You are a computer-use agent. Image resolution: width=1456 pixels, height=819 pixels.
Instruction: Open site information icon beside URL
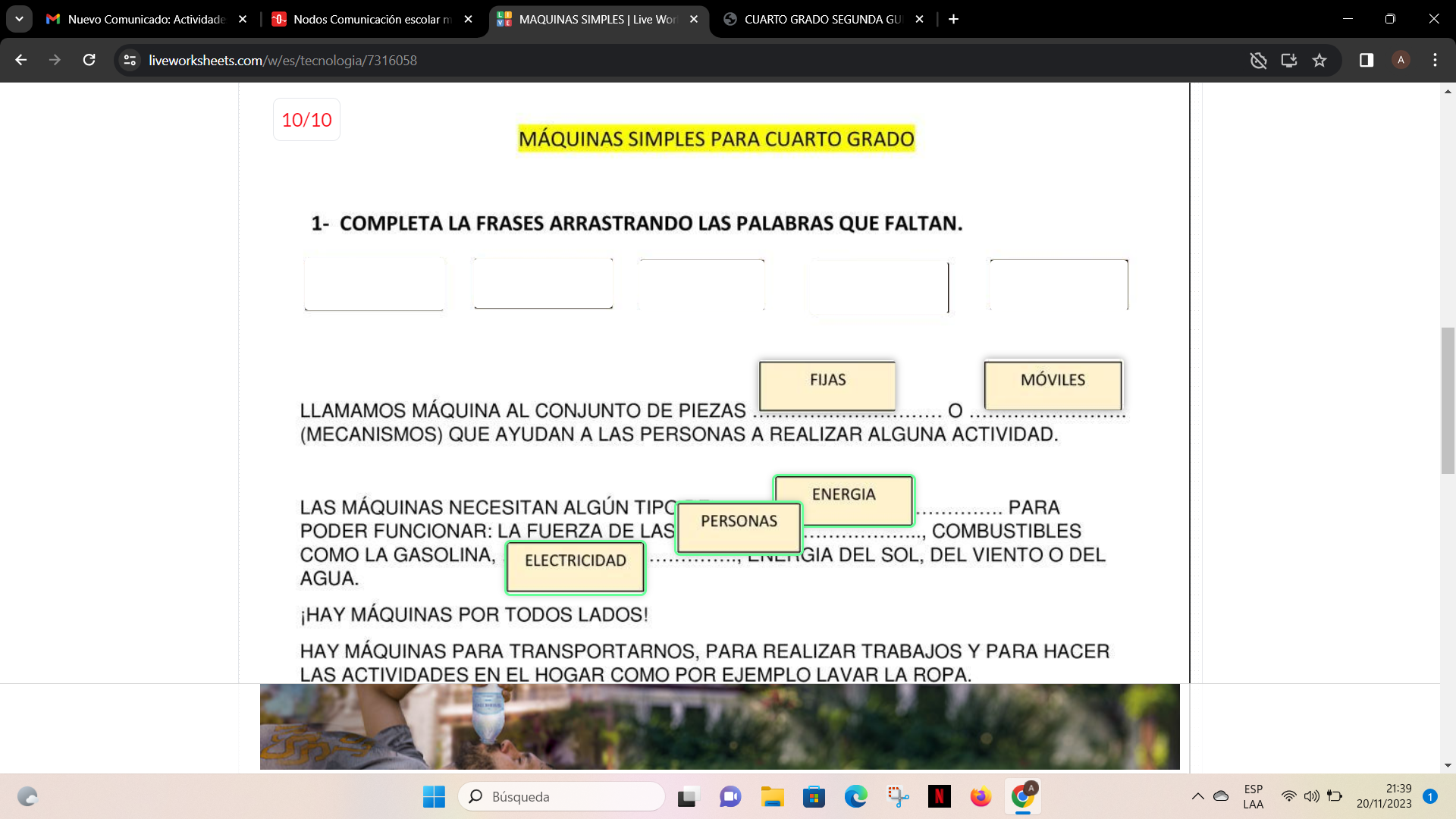point(130,60)
